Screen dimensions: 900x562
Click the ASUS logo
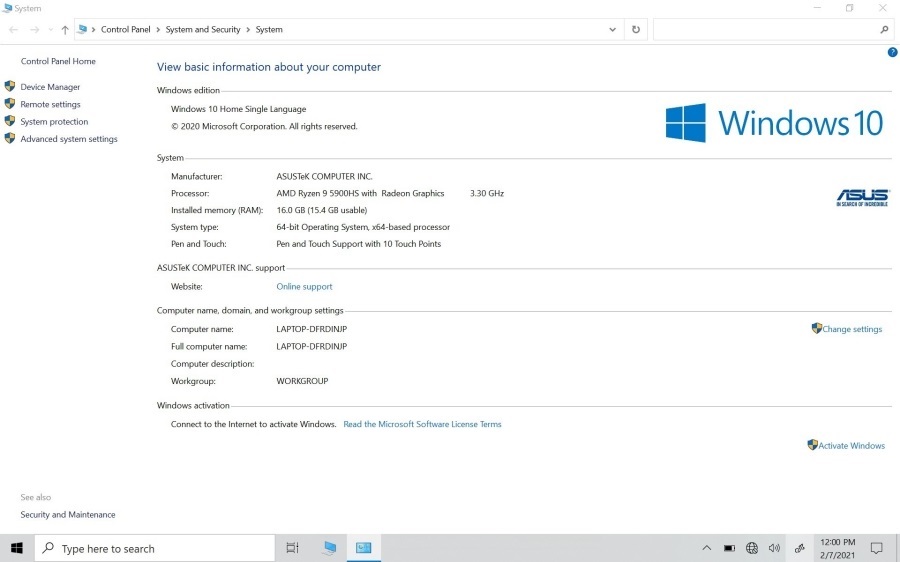pyautogui.click(x=862, y=197)
